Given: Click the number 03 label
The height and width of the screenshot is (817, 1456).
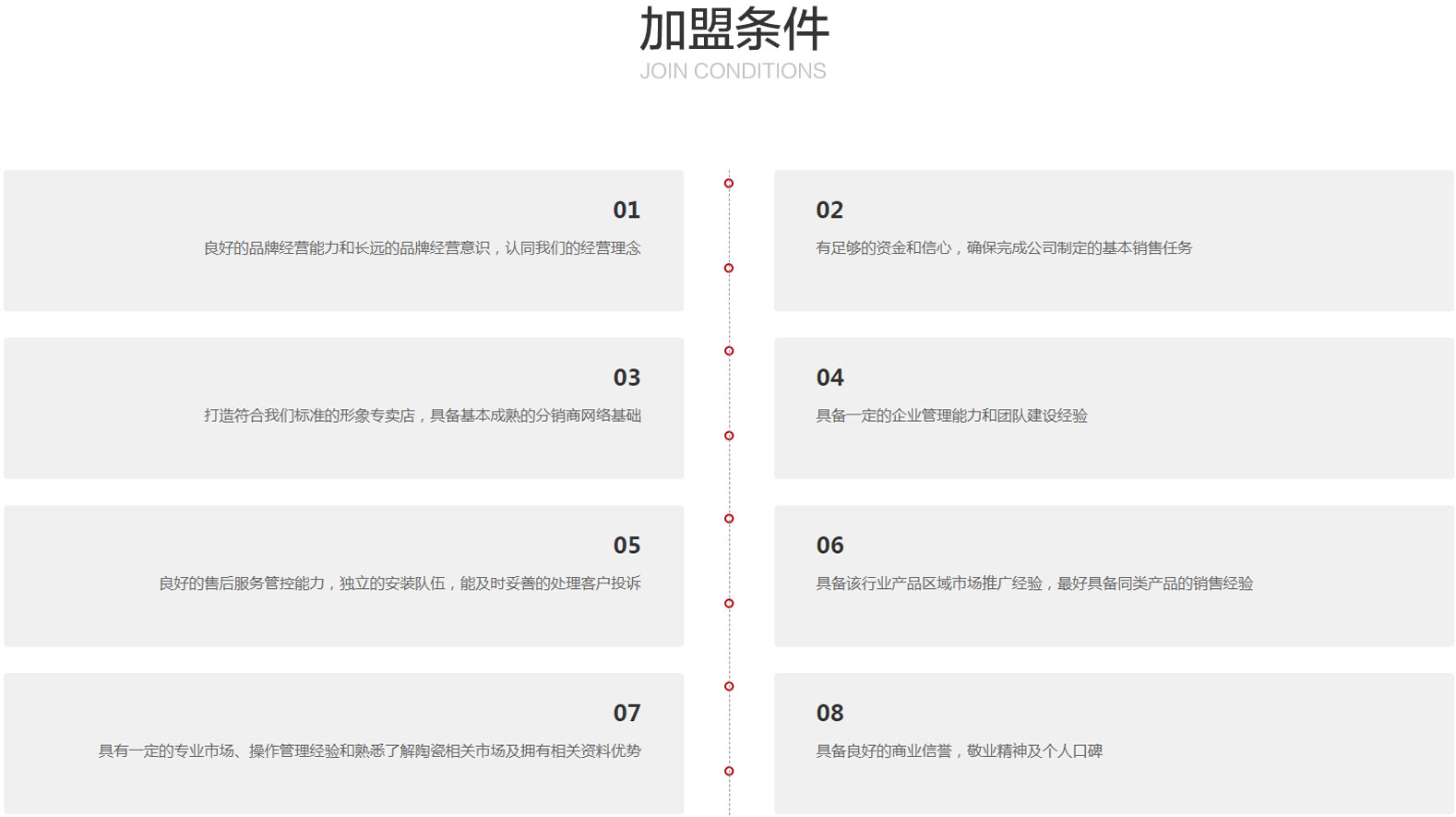Looking at the screenshot, I should (627, 378).
